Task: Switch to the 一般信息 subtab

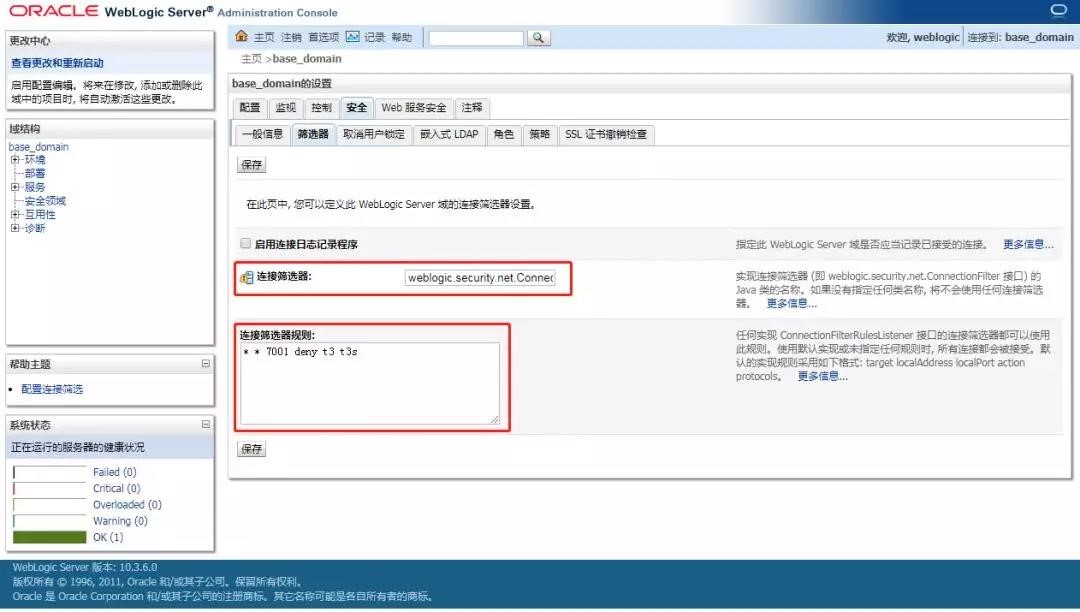Action: 262,134
